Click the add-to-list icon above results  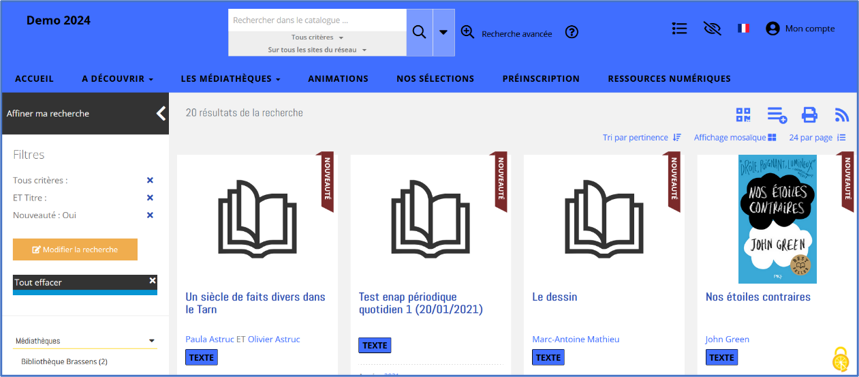click(x=777, y=115)
